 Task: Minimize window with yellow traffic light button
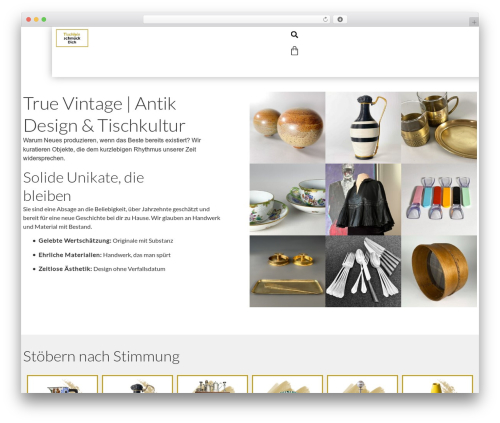(36, 20)
